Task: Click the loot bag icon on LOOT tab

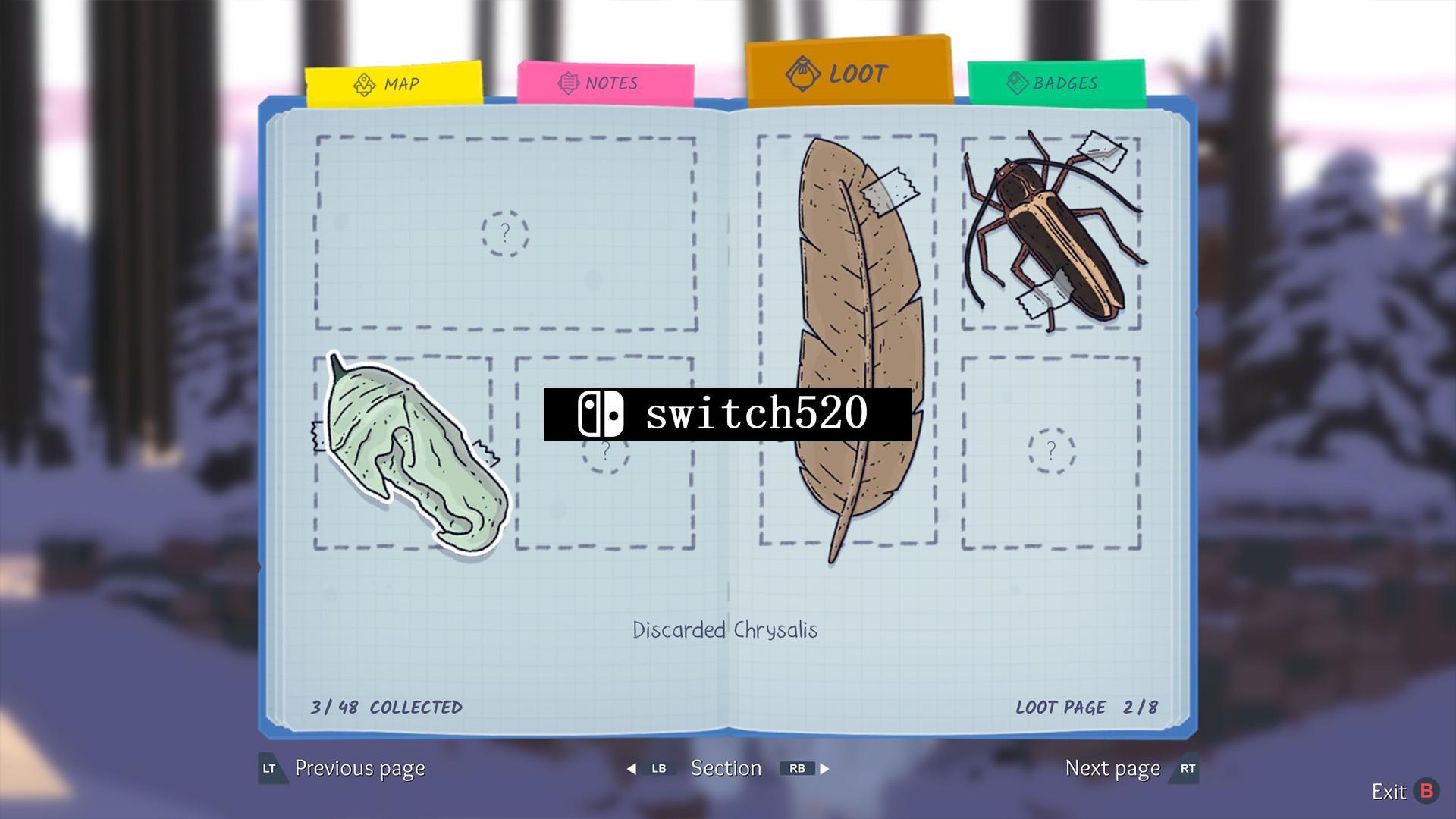Action: (x=802, y=74)
